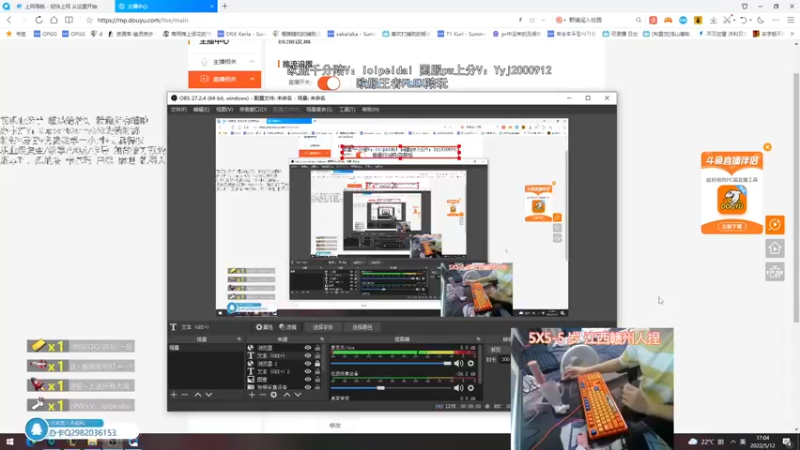
Task: Add a new scene with the plus icon in OBS scenes panel
Action: click(174, 394)
